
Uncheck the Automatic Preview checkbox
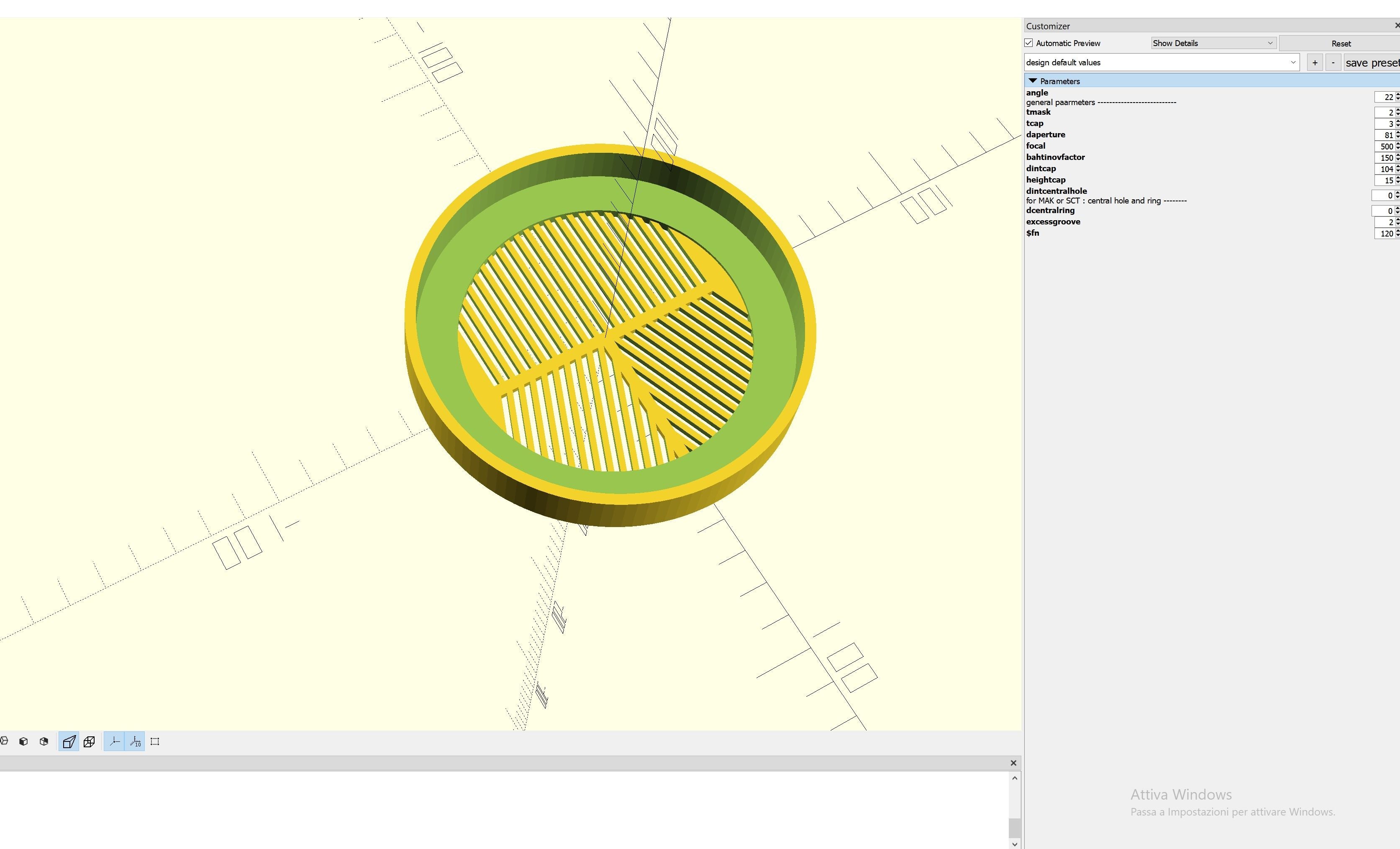coord(1028,43)
